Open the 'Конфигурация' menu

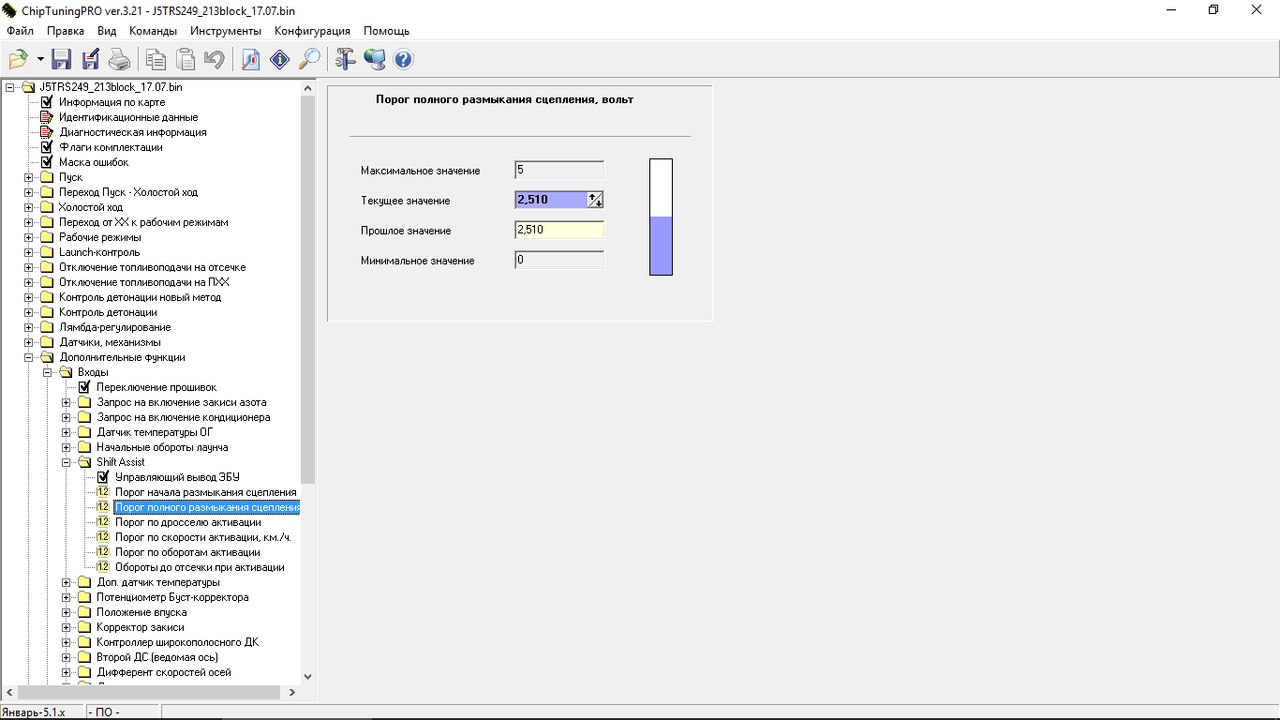(312, 31)
